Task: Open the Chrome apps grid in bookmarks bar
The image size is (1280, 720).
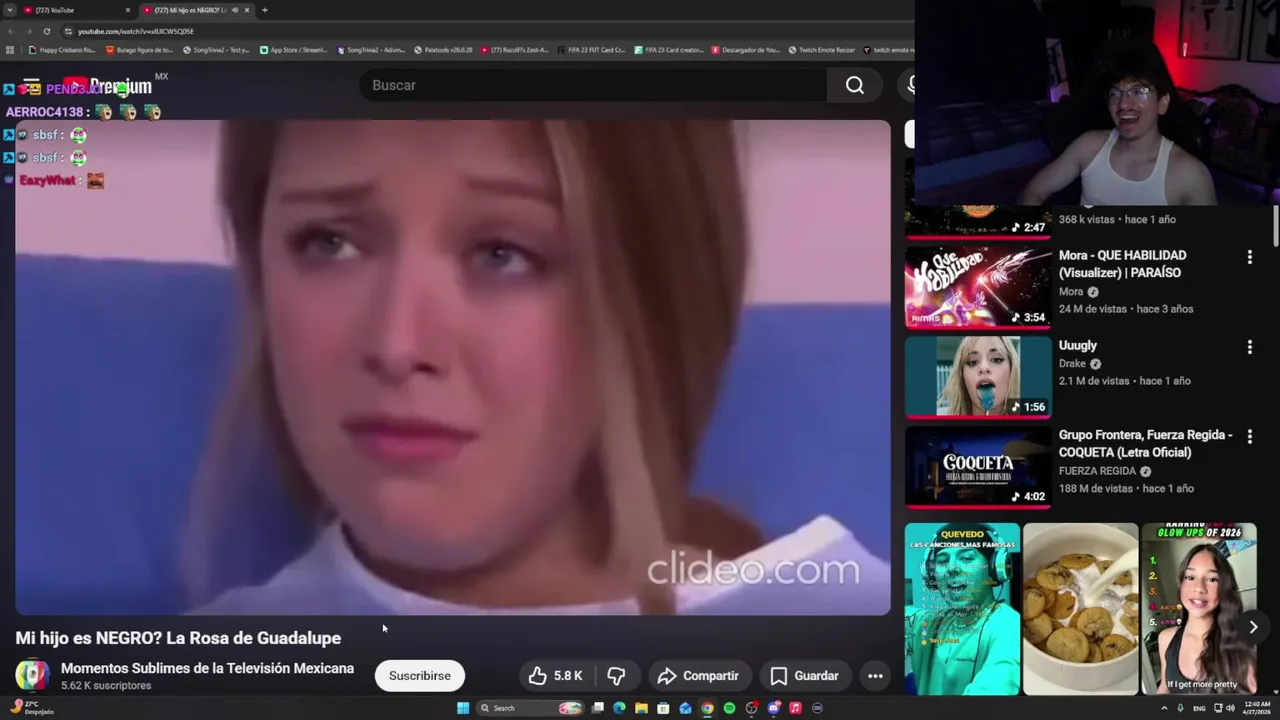Action: click(10, 50)
